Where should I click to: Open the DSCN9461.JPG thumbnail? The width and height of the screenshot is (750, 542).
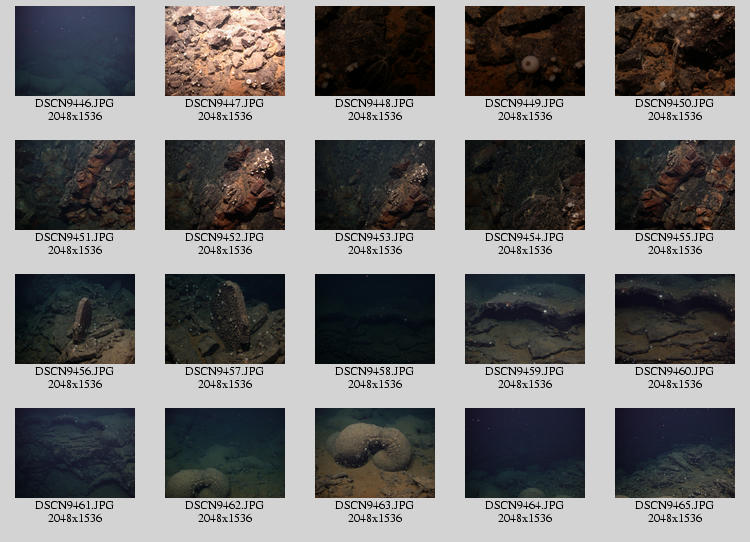pos(75,453)
